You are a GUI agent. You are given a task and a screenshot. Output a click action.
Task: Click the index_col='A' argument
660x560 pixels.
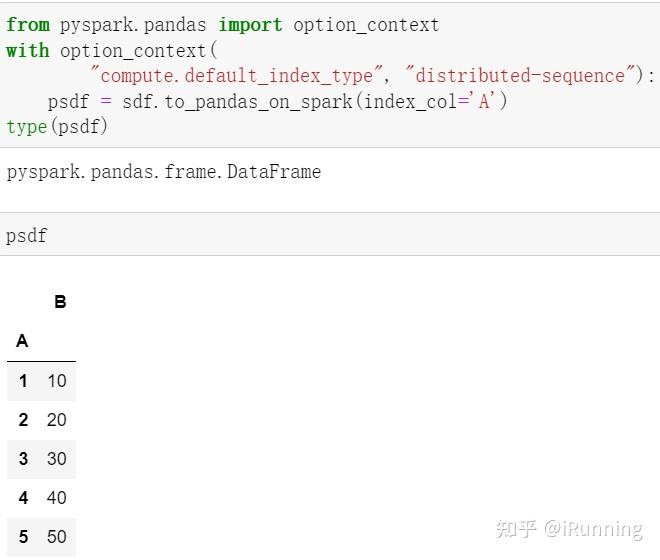[x=430, y=102]
